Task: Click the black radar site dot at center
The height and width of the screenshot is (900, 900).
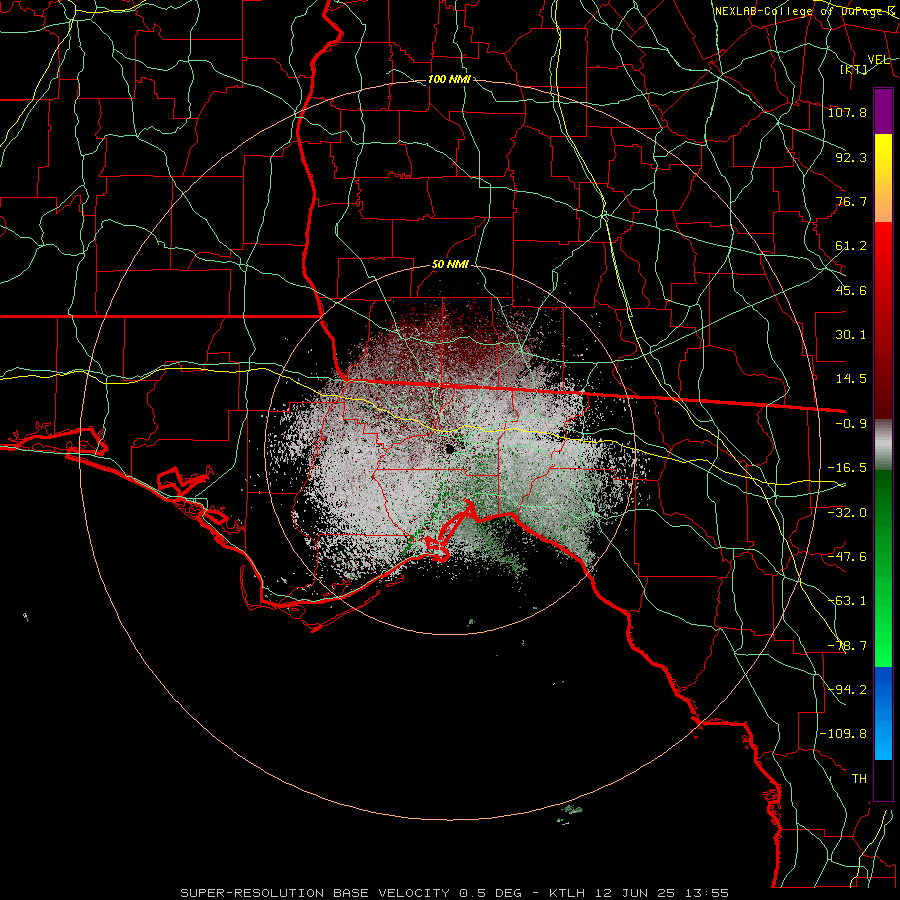Action: [449, 449]
